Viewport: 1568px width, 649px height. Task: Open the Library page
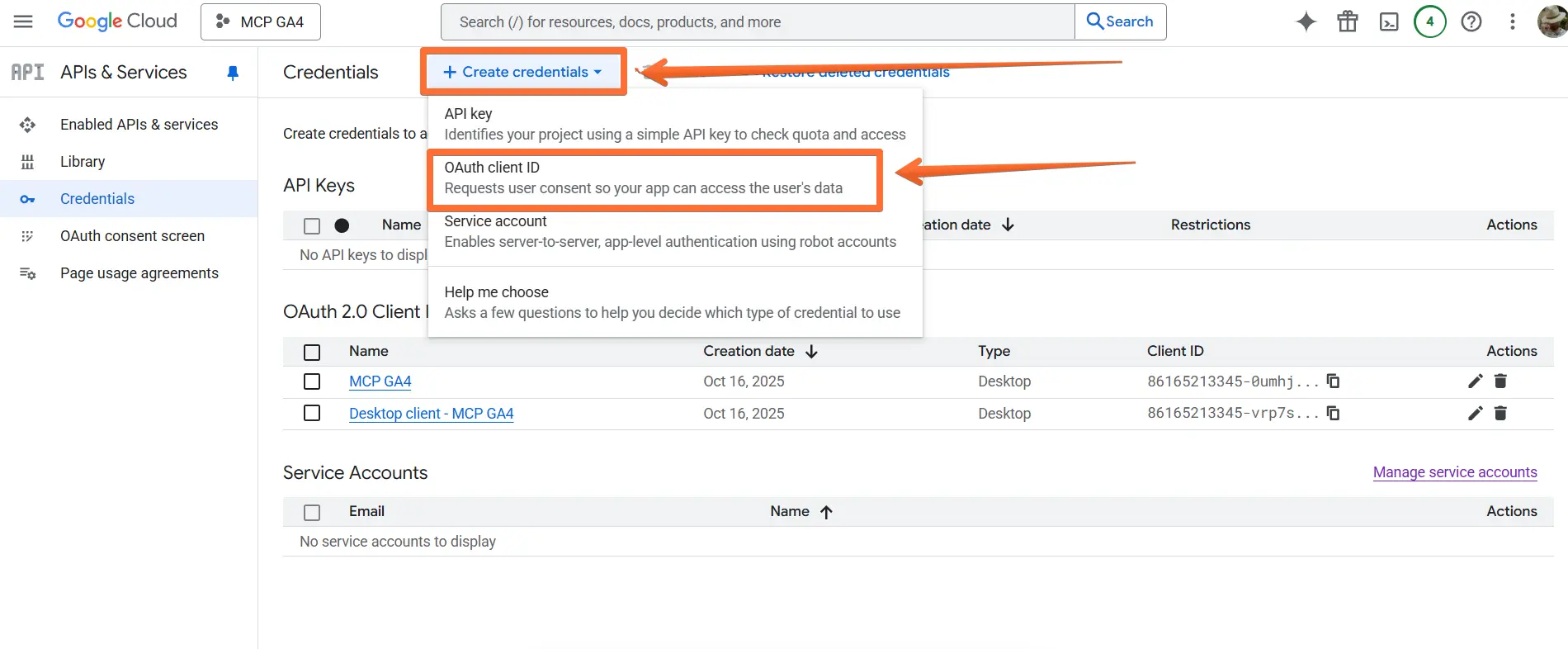pos(83,162)
